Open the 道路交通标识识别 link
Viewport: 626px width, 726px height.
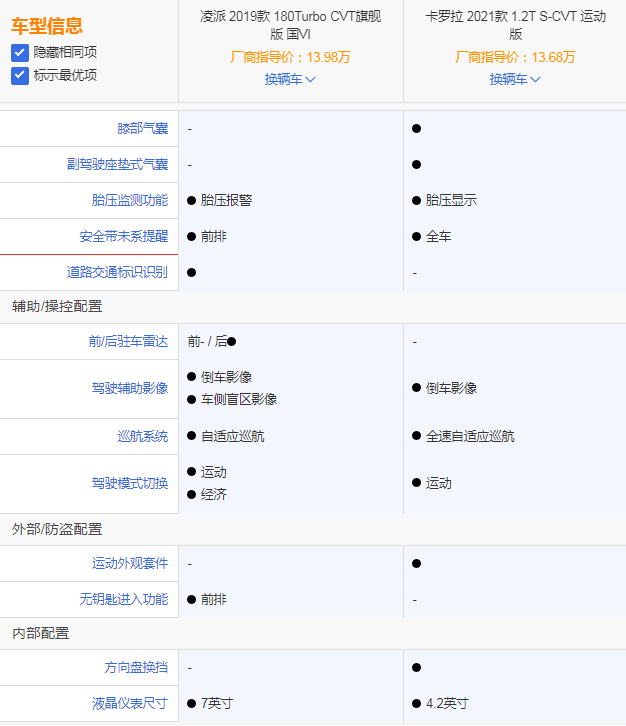point(117,272)
